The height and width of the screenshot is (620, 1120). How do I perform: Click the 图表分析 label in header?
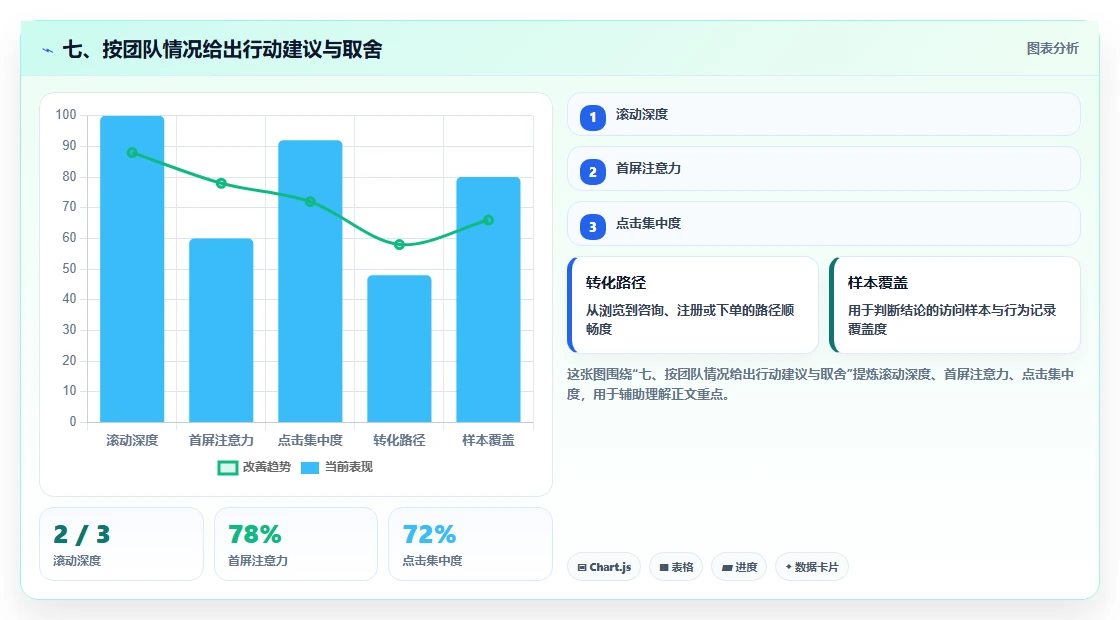click(x=1052, y=49)
